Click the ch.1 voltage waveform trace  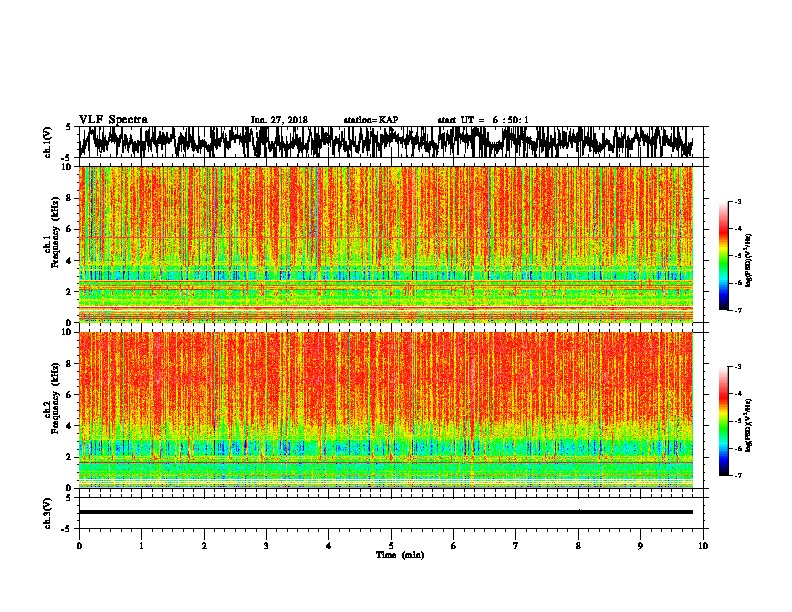tap(385, 141)
